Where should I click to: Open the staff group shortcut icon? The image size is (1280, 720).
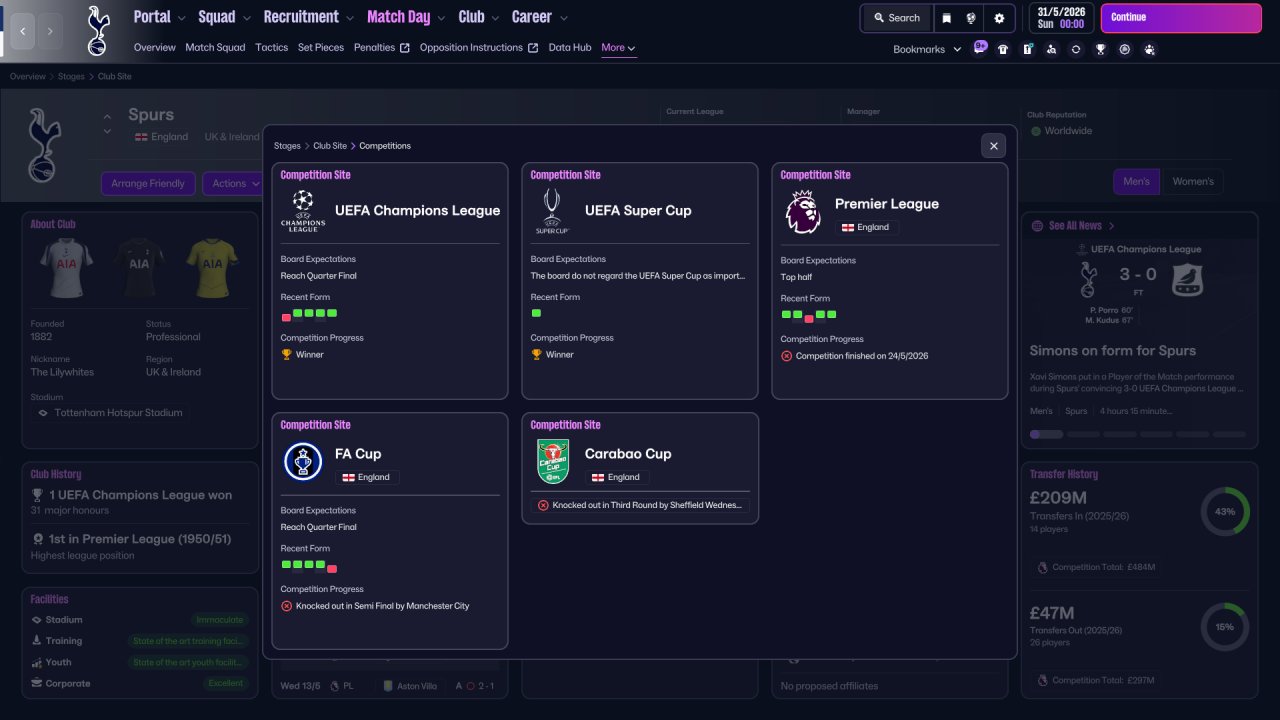pos(1149,49)
